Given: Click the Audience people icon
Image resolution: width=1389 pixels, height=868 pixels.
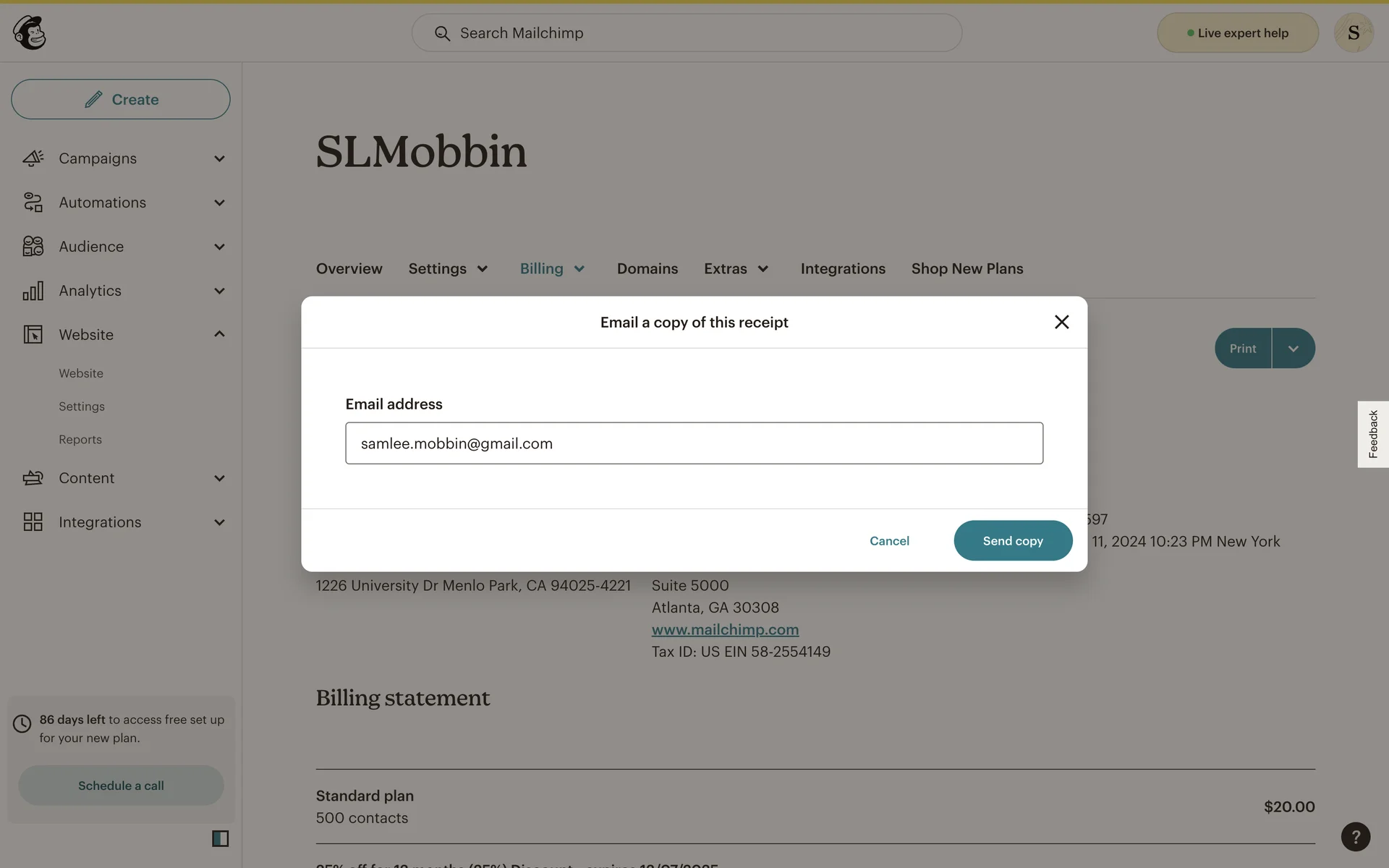Looking at the screenshot, I should coord(33,247).
